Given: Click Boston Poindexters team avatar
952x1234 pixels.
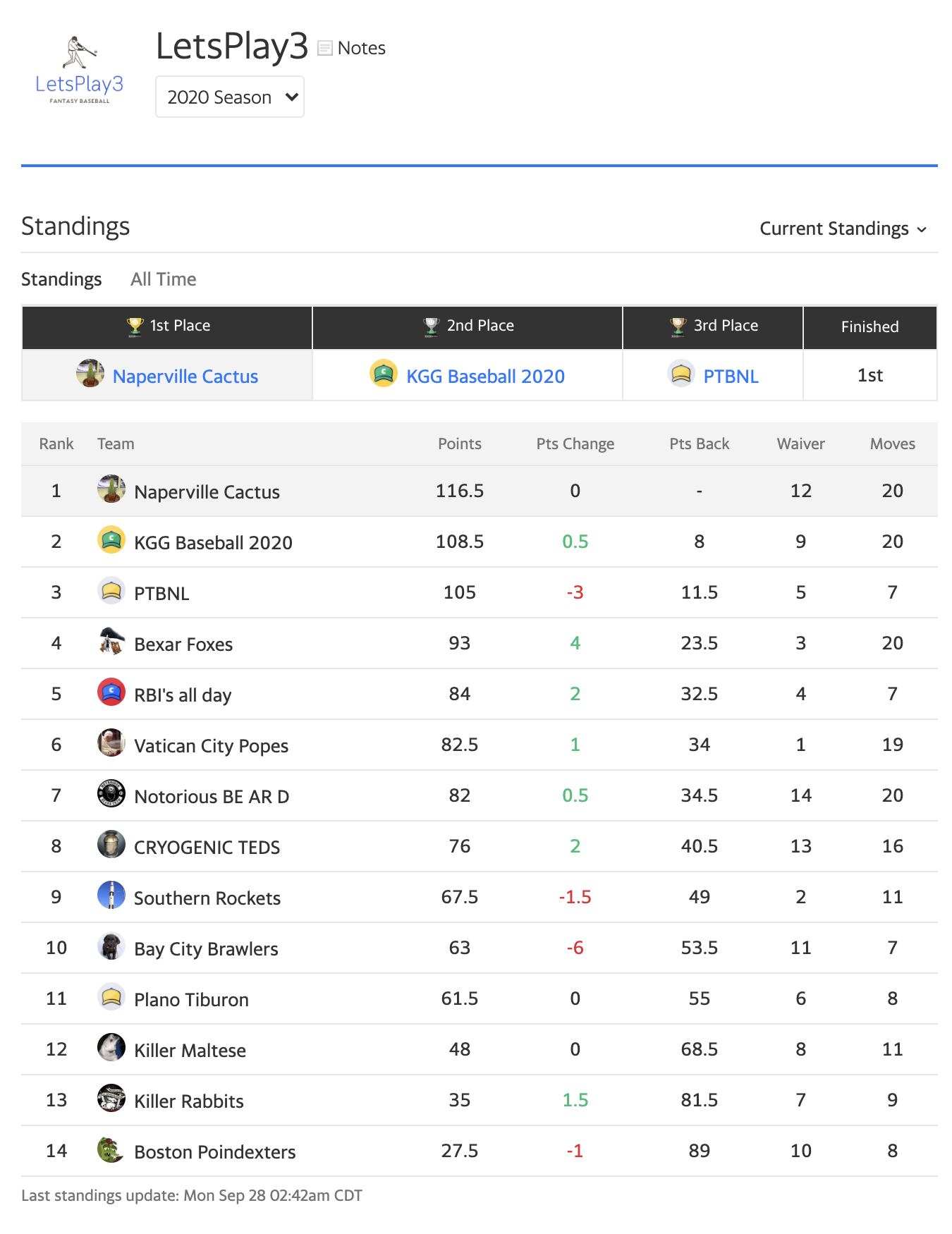Looking at the screenshot, I should pyautogui.click(x=111, y=1149).
